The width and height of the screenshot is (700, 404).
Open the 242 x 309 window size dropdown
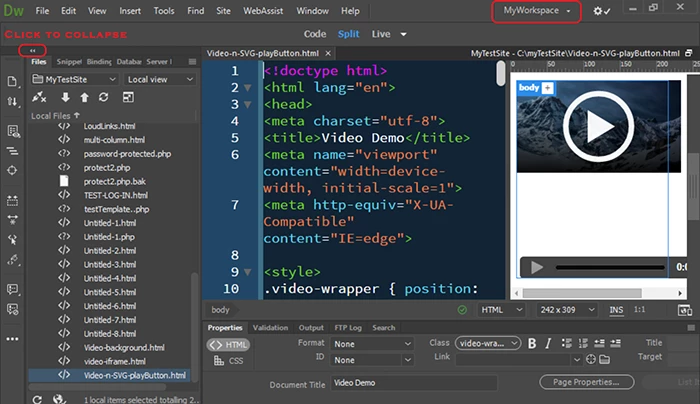pos(567,310)
